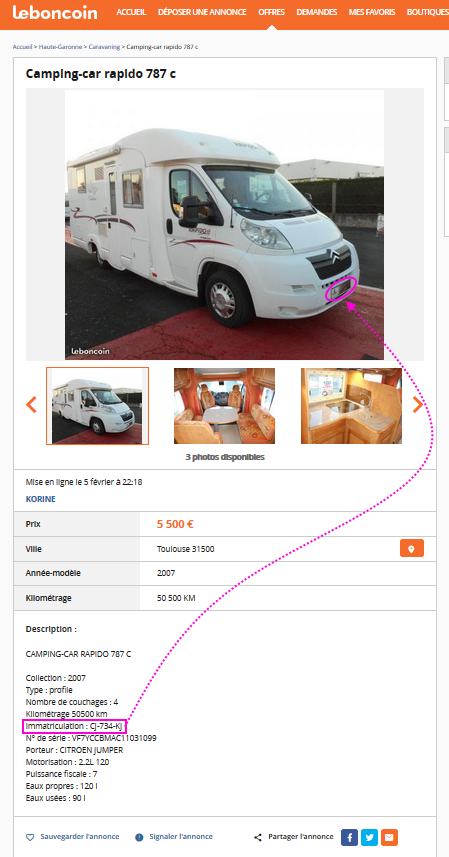Go to Déposer une annonce
Viewport: 449px width, 857px height.
[x=202, y=12]
